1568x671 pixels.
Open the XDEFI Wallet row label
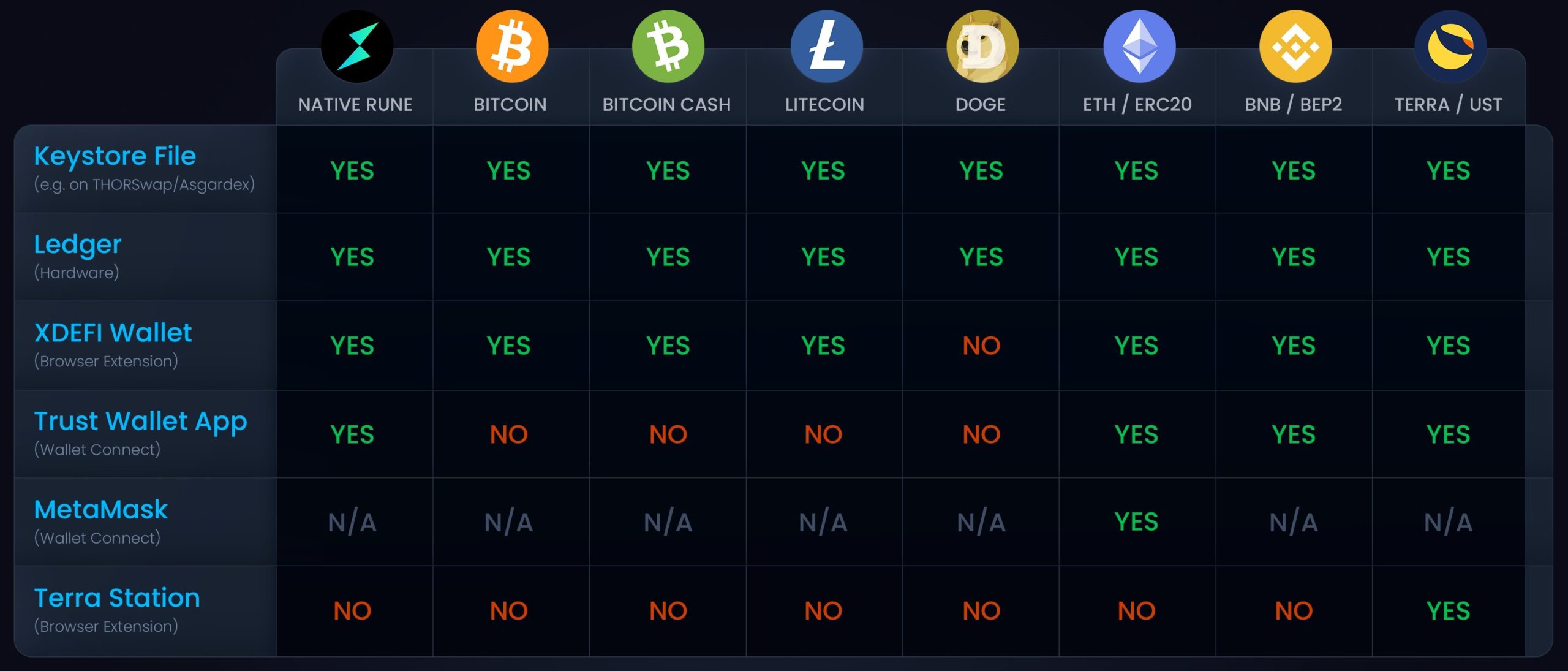113,333
